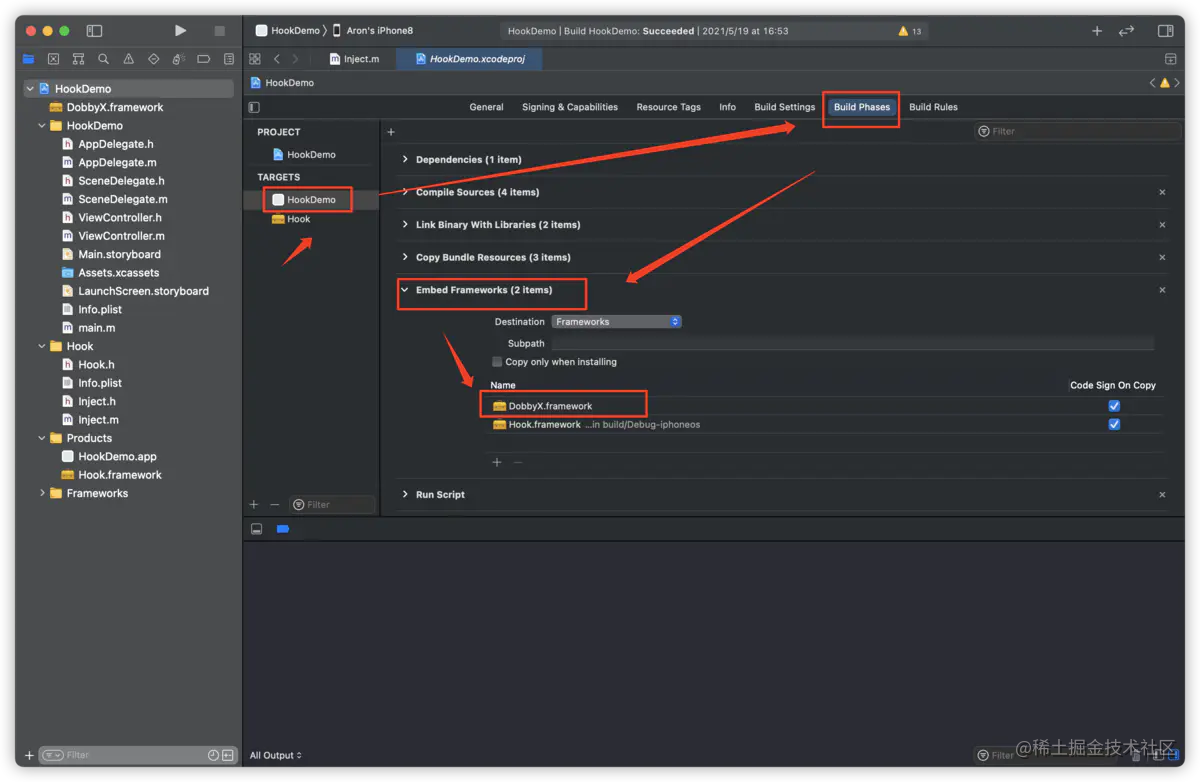Screen dimensions: 1200x782
Task: Stop the running build
Action: click(x=220, y=31)
